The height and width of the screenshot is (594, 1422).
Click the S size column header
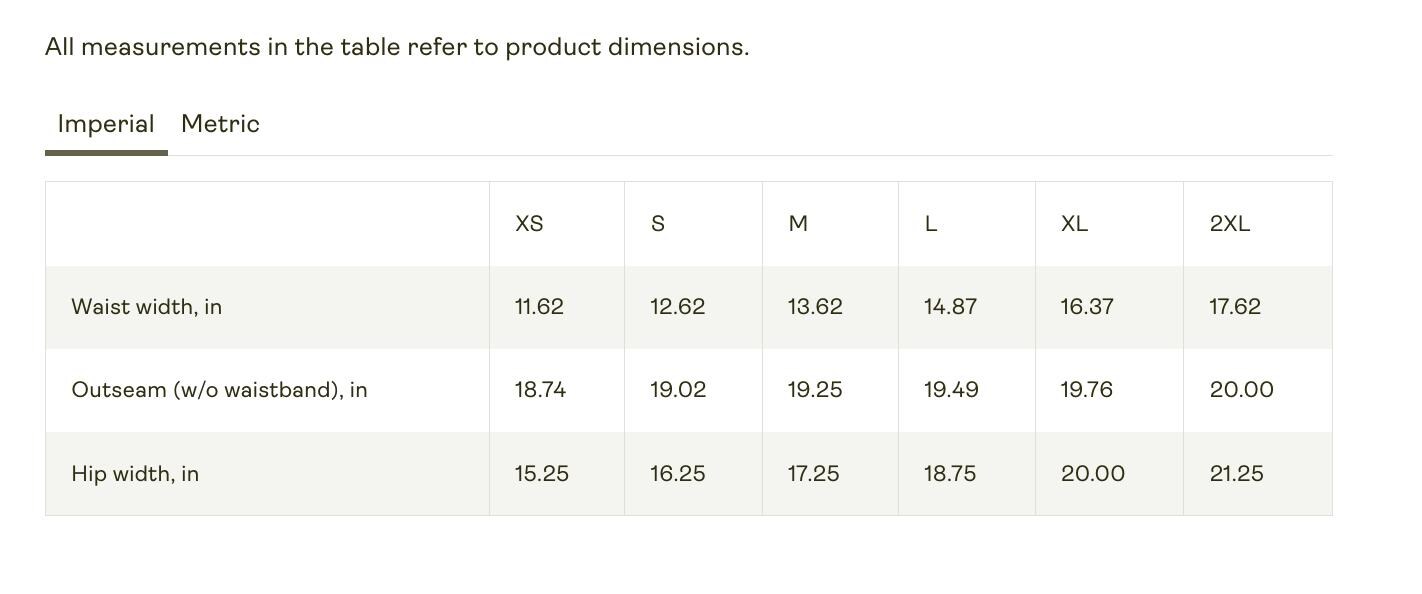click(x=657, y=224)
